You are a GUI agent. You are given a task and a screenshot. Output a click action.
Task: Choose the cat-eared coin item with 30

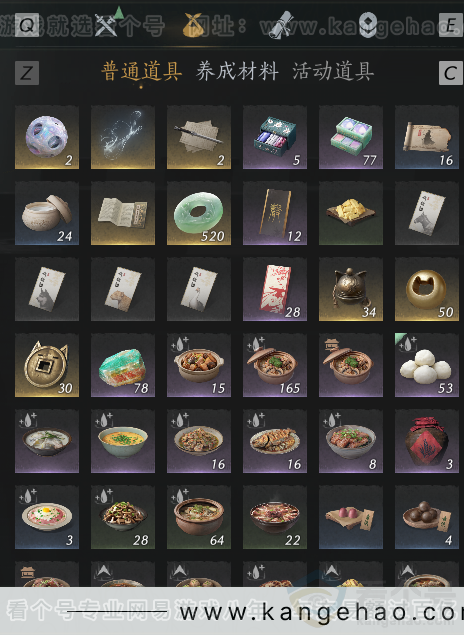click(x=47, y=365)
